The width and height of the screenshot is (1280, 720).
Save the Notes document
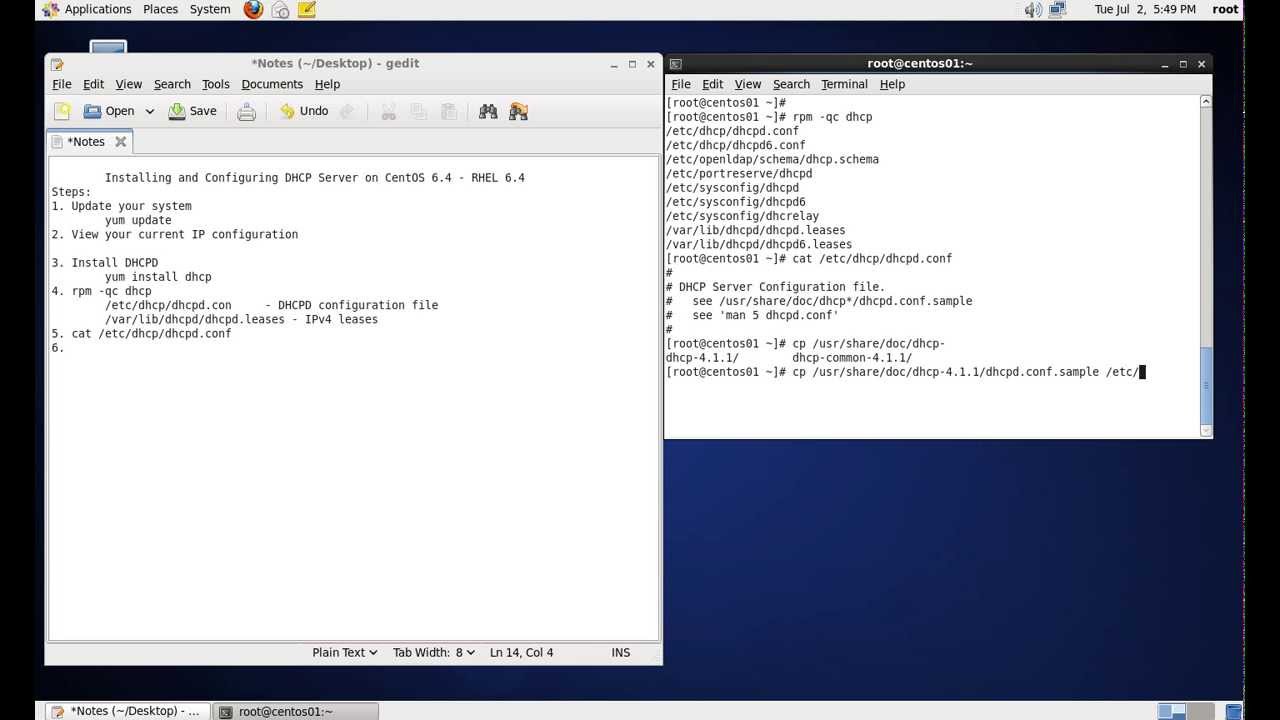(x=192, y=111)
